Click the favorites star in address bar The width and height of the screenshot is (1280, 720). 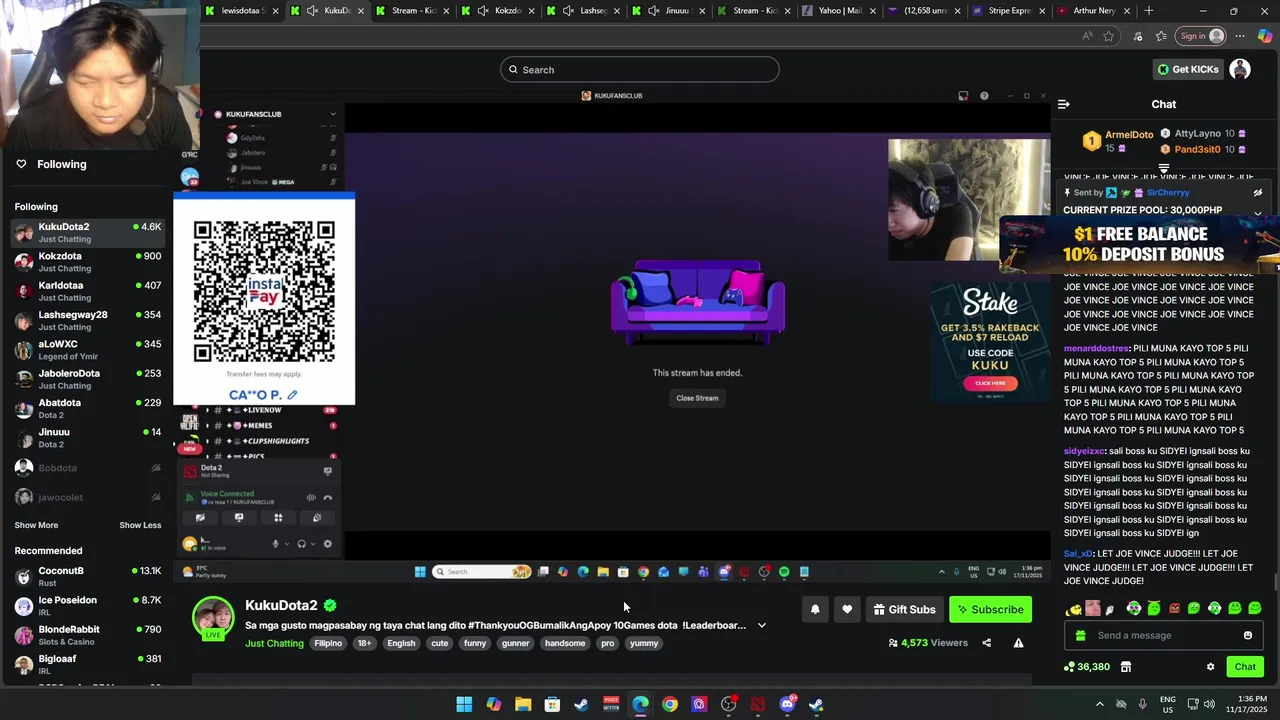(1108, 36)
